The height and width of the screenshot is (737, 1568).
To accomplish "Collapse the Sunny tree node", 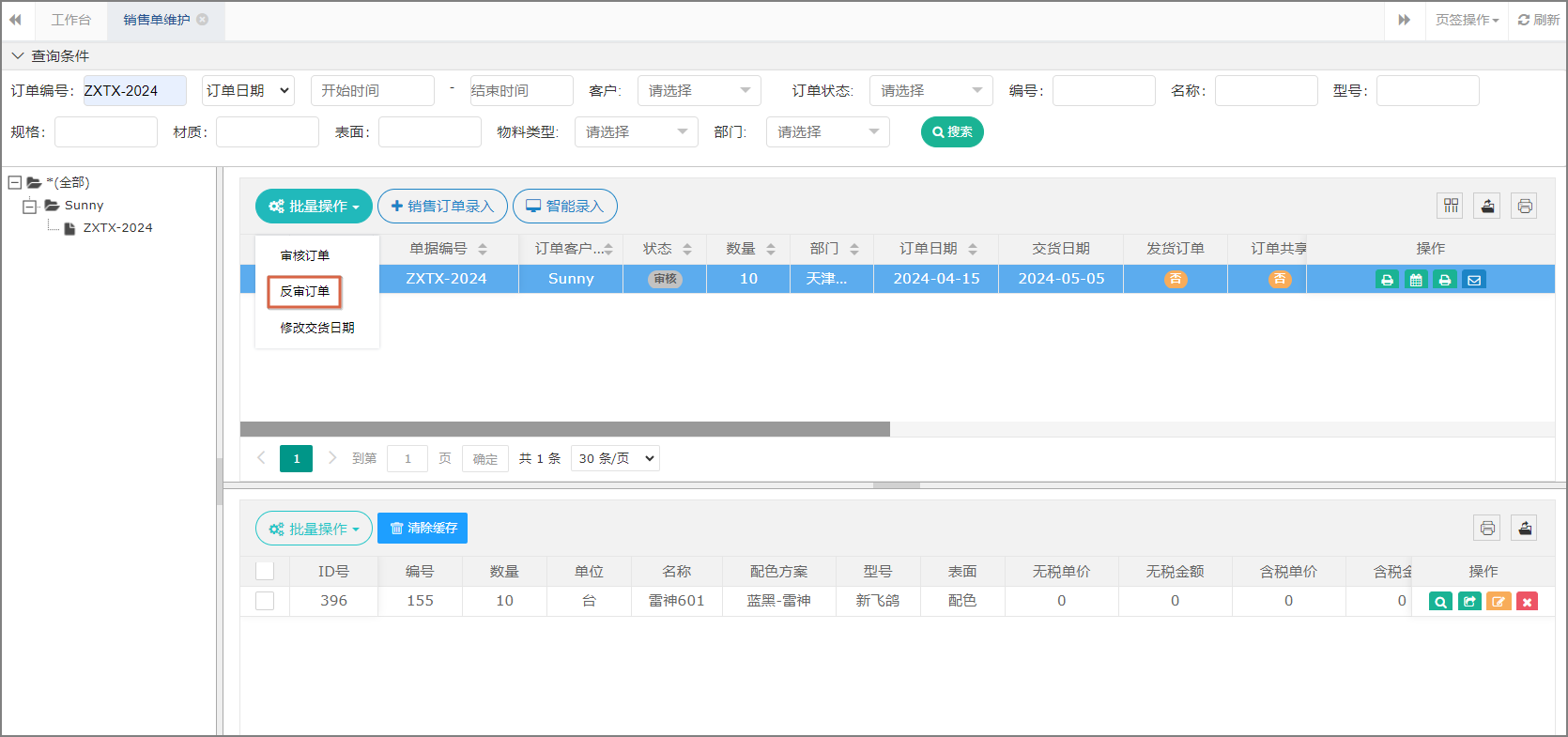I will pyautogui.click(x=30, y=206).
